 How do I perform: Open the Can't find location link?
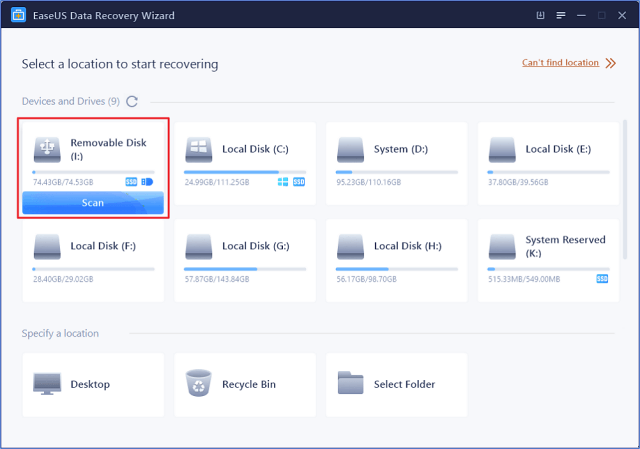tap(560, 62)
